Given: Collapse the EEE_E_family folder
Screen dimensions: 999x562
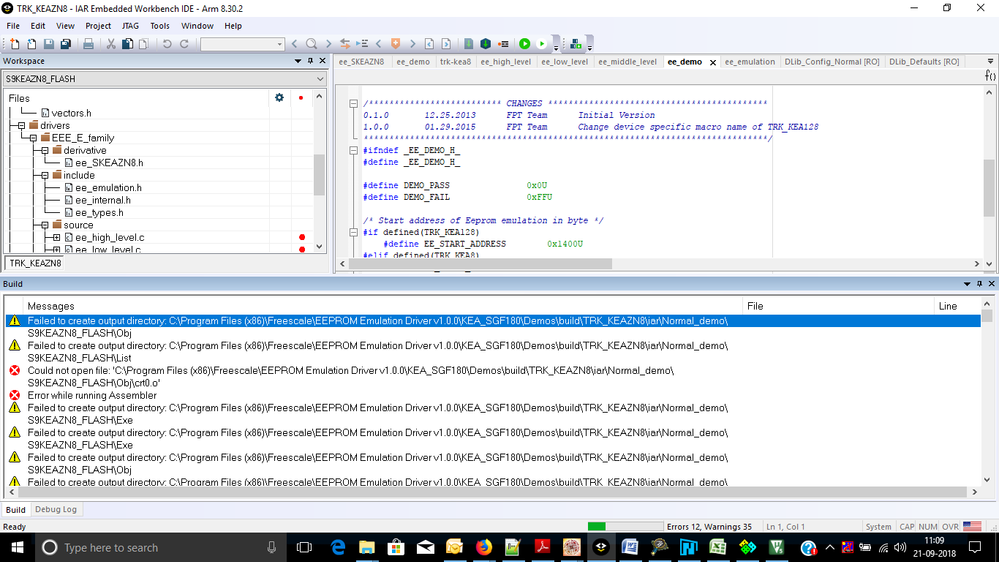Looking at the screenshot, I should (x=33, y=138).
